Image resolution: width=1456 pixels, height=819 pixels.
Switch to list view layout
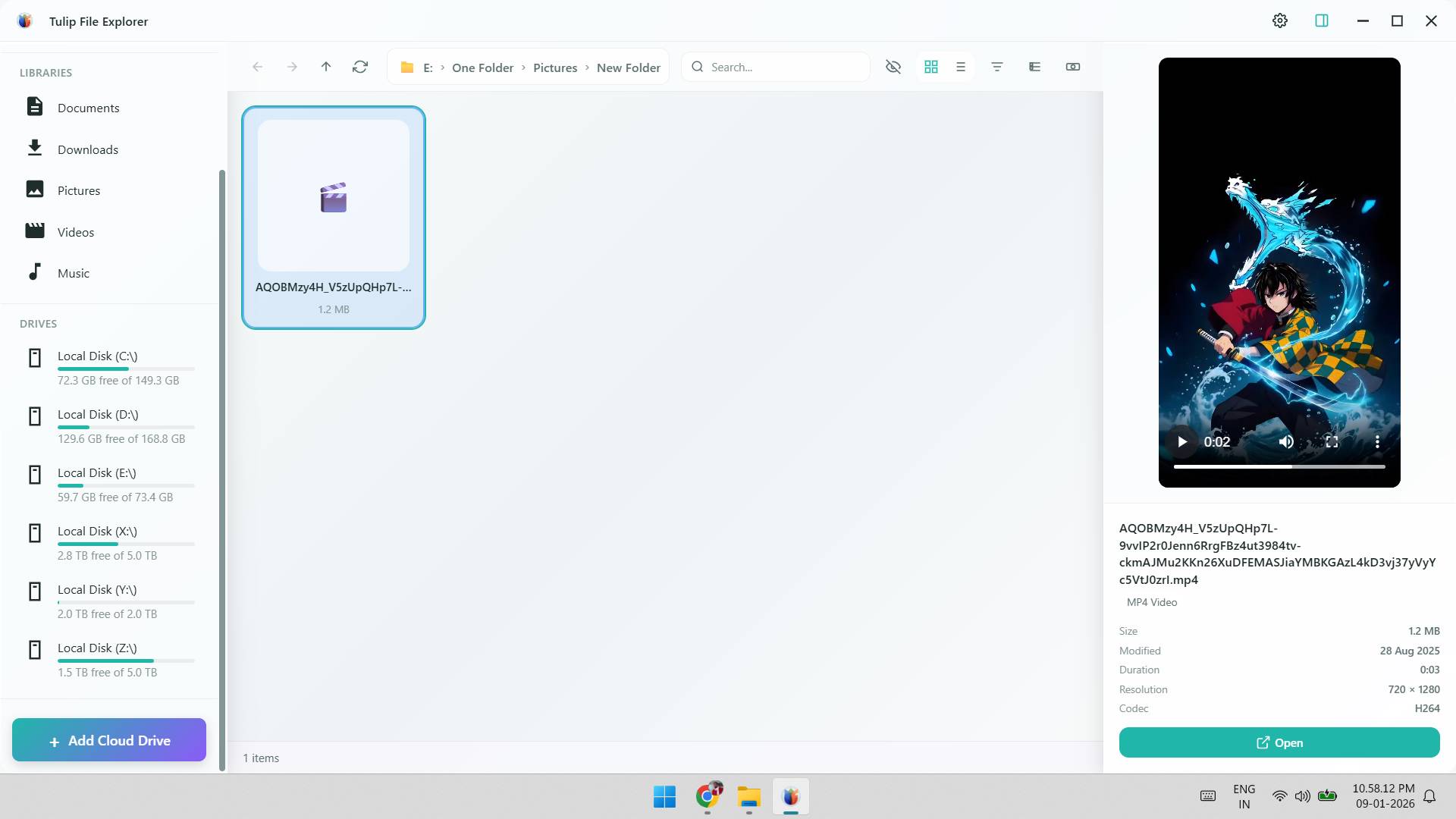[x=960, y=67]
